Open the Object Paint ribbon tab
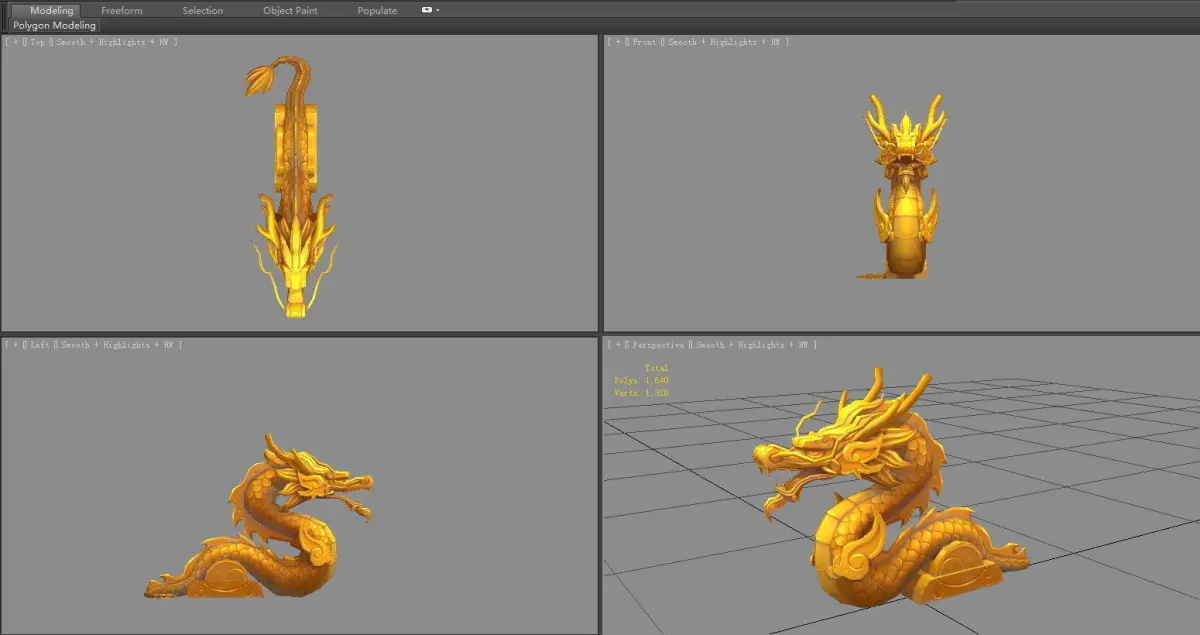 click(x=290, y=10)
